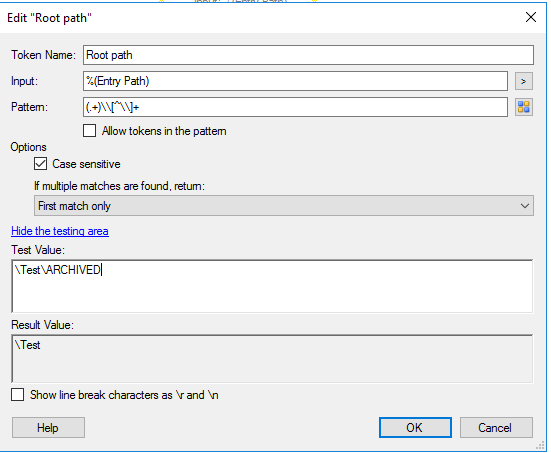The image size is (551, 453).
Task: Open the pattern builder icon beside Pattern
Action: (x=524, y=107)
